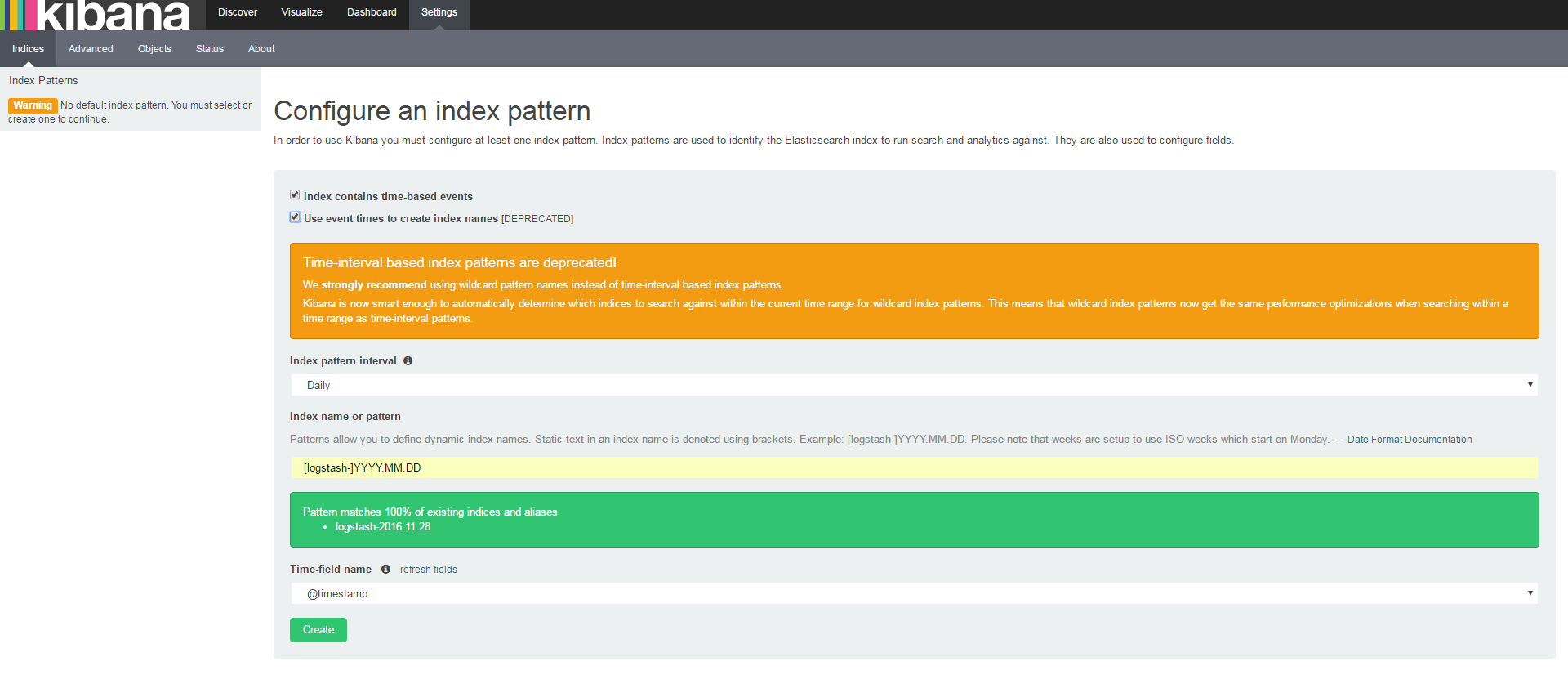Click the deprecated warning heading text

[x=460, y=262]
